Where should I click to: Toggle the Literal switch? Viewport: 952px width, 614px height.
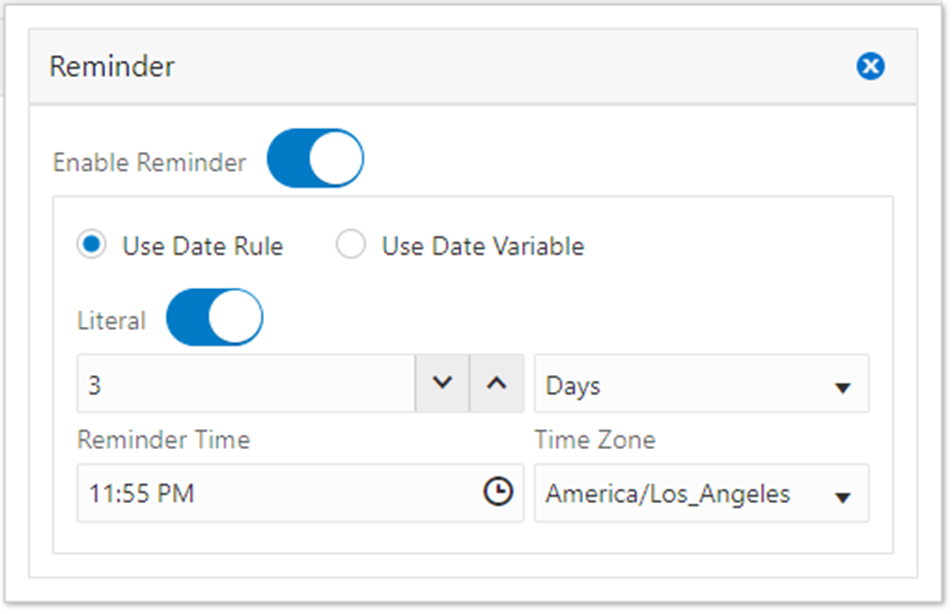coord(214,317)
